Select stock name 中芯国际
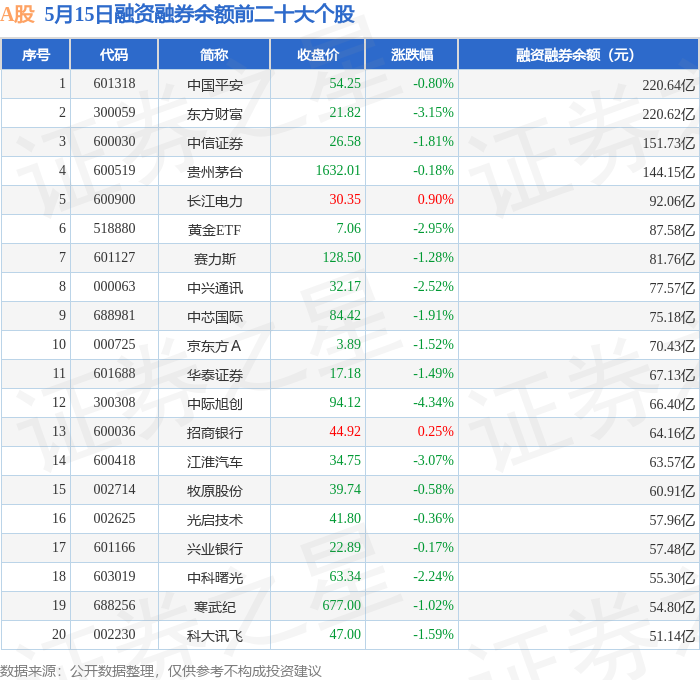The width and height of the screenshot is (700, 680). 215,317
